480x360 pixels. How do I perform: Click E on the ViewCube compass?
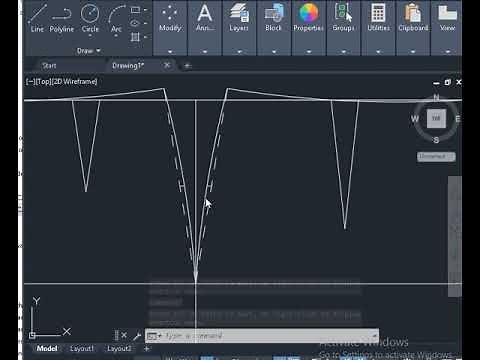click(458, 119)
